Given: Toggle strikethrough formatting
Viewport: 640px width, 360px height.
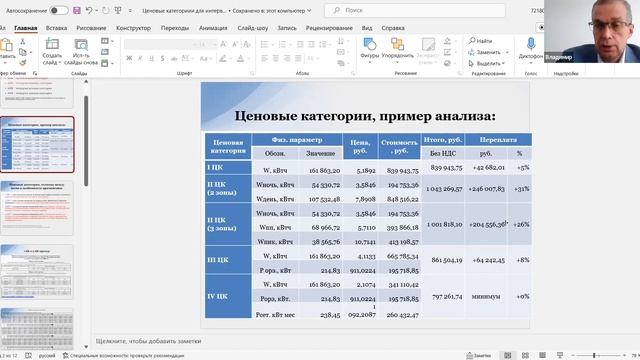Looking at the screenshot, I should point(173,59).
